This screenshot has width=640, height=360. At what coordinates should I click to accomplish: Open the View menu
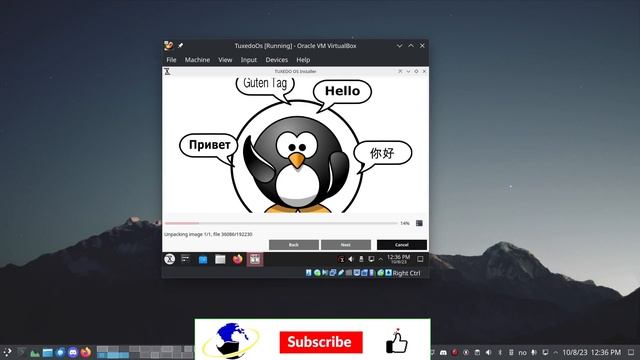point(225,60)
